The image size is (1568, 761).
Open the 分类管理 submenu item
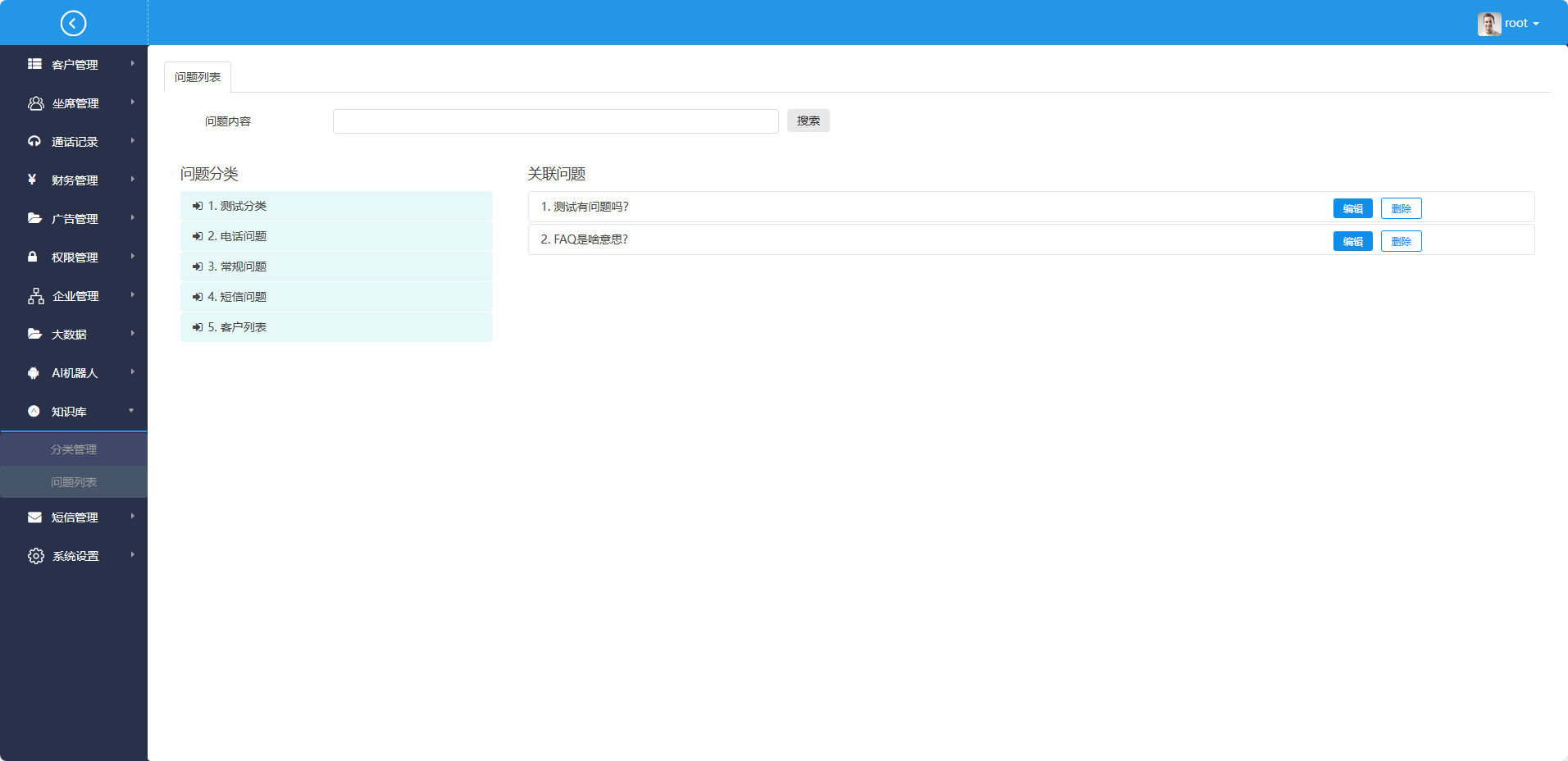pyautogui.click(x=74, y=449)
